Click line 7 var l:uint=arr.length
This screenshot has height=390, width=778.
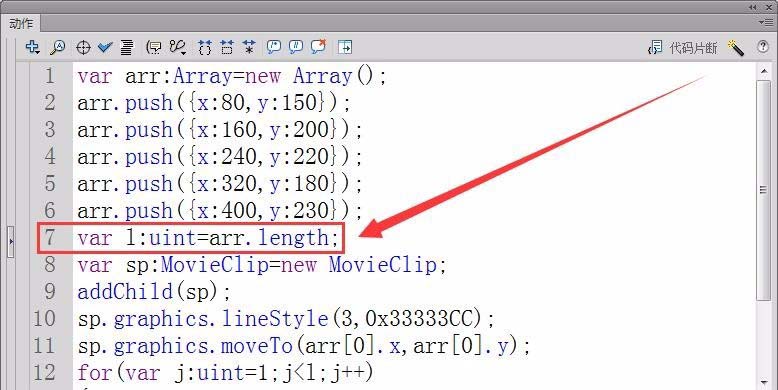click(208, 238)
